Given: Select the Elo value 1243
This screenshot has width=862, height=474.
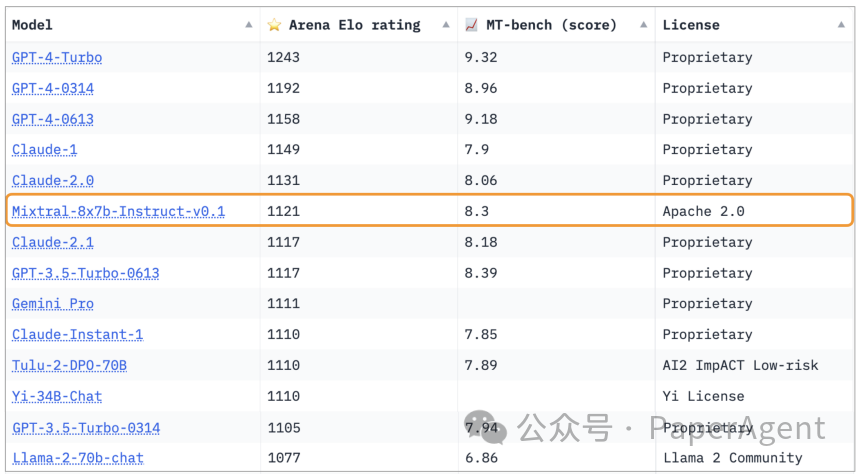Looking at the screenshot, I should pos(284,57).
